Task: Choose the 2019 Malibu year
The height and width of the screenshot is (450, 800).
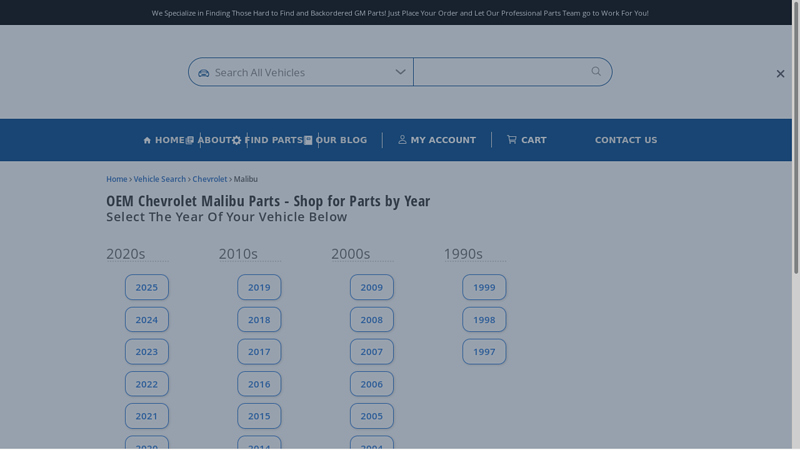Action: [259, 287]
